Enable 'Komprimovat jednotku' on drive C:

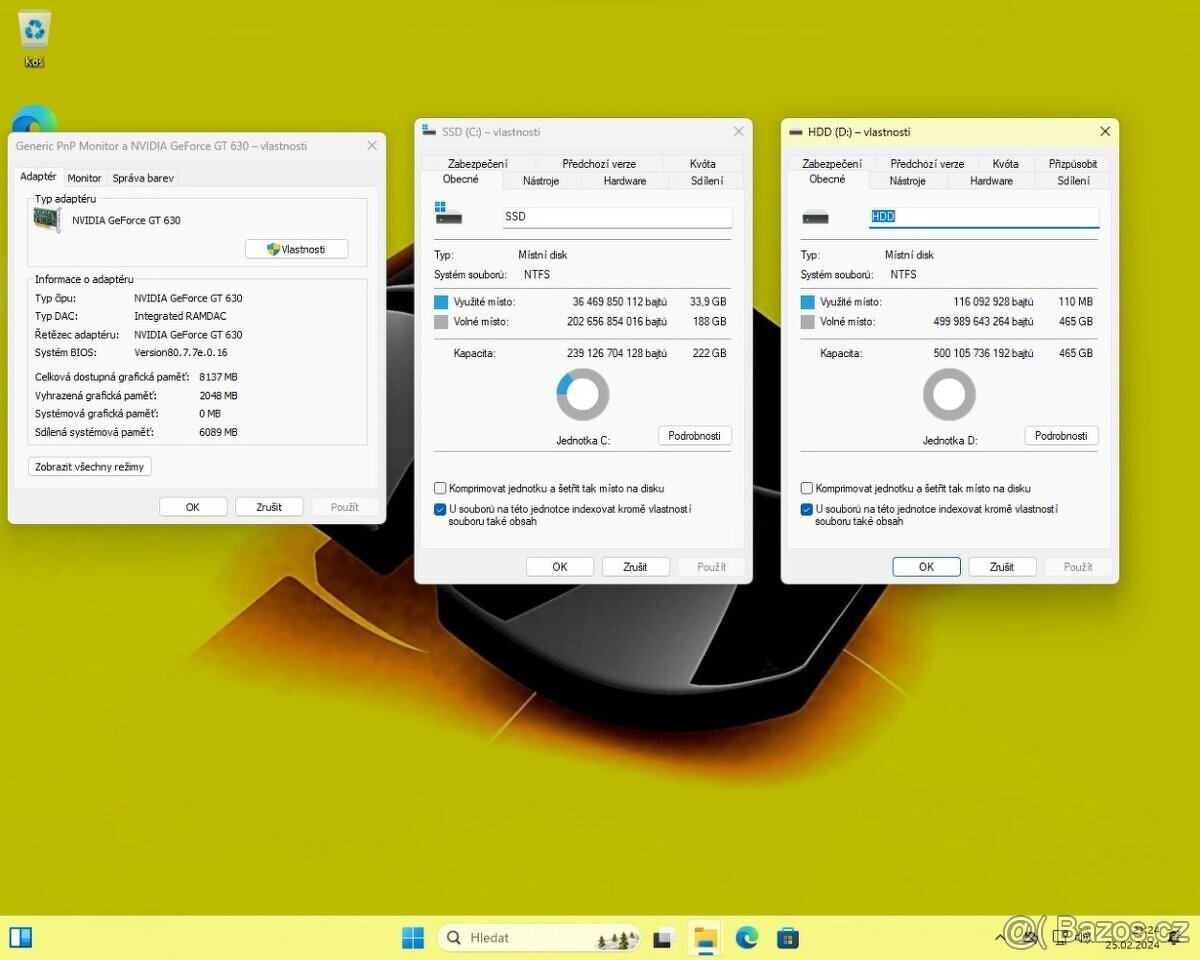click(440, 488)
